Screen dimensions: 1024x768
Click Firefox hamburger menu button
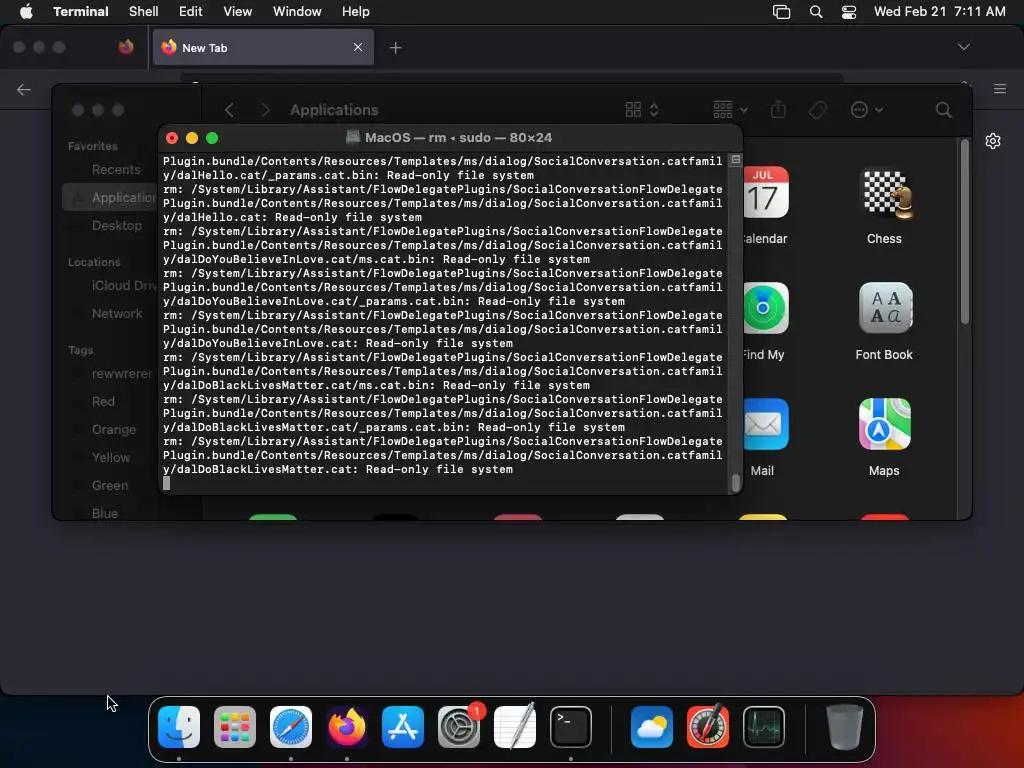[1000, 89]
